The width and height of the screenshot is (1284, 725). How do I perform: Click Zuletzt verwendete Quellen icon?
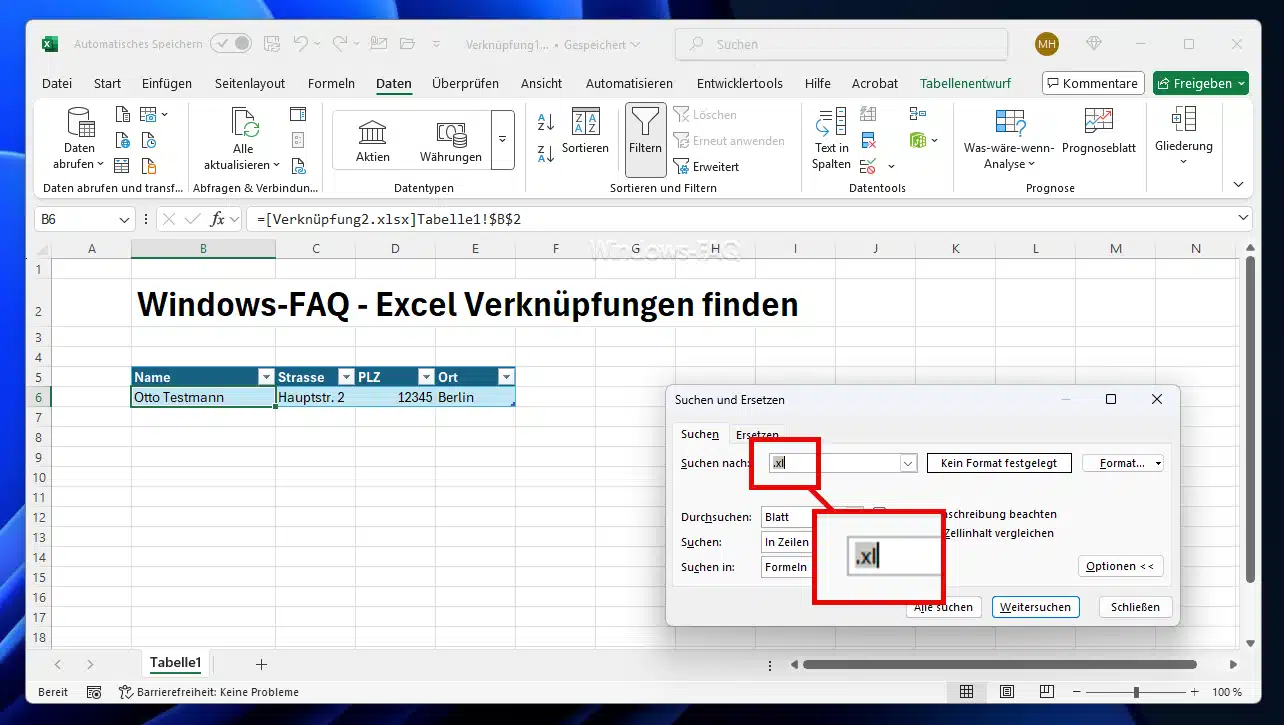[148, 140]
